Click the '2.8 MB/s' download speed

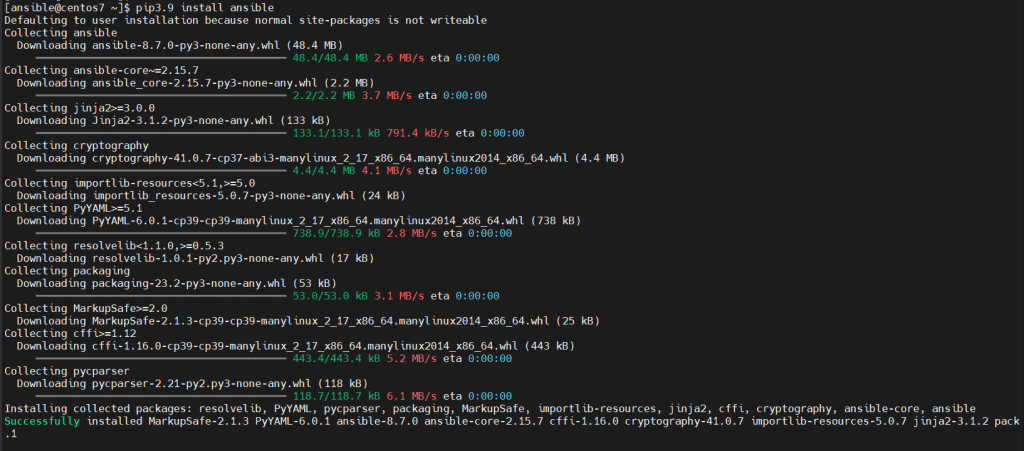pos(411,233)
